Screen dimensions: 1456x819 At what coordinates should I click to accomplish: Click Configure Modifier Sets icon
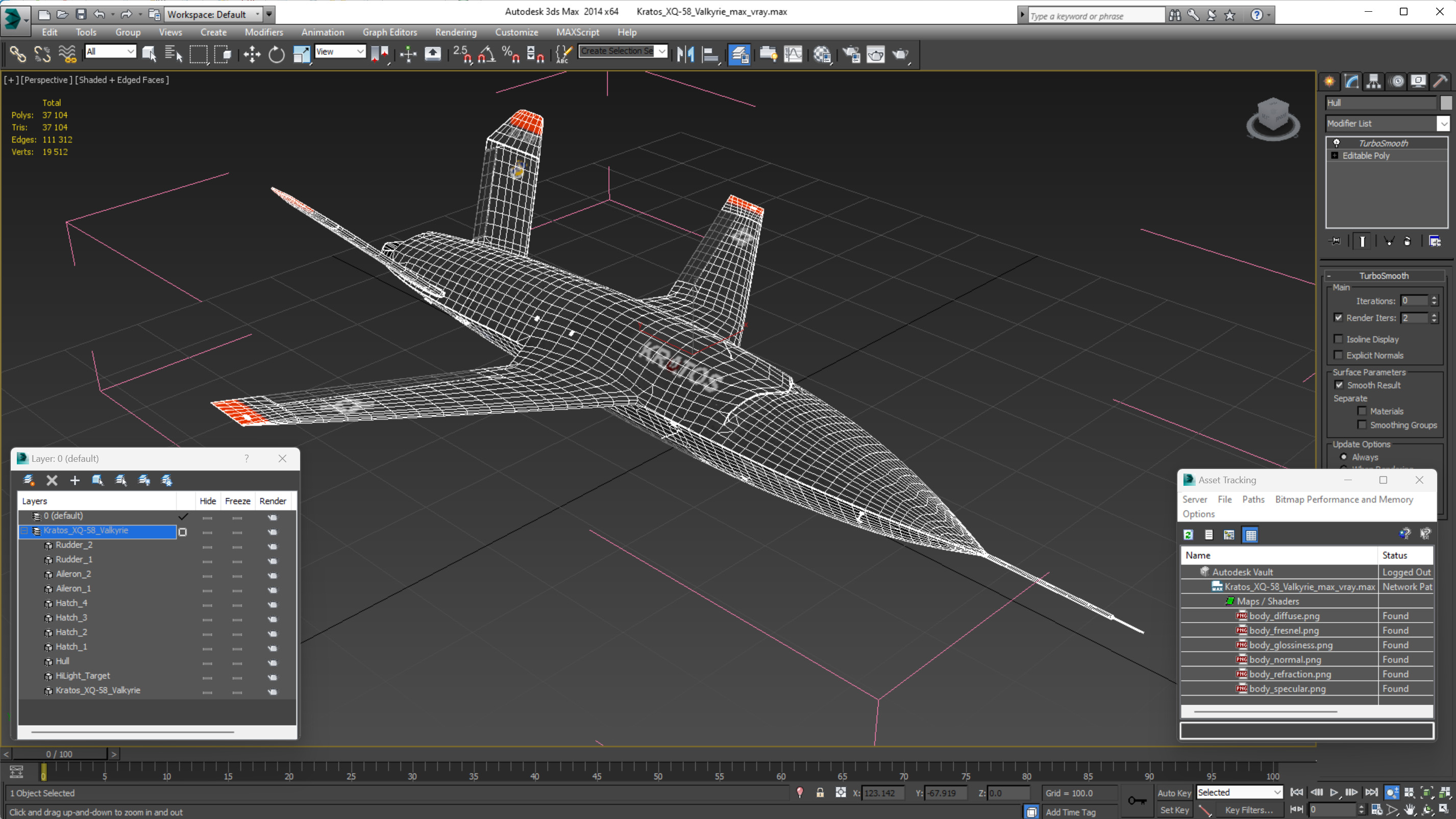1435,241
